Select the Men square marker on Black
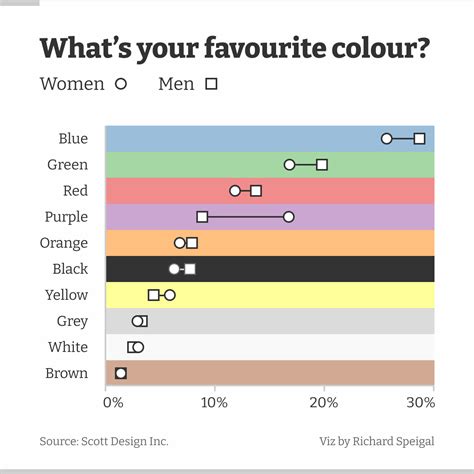The width and height of the screenshot is (474, 474). (x=190, y=269)
